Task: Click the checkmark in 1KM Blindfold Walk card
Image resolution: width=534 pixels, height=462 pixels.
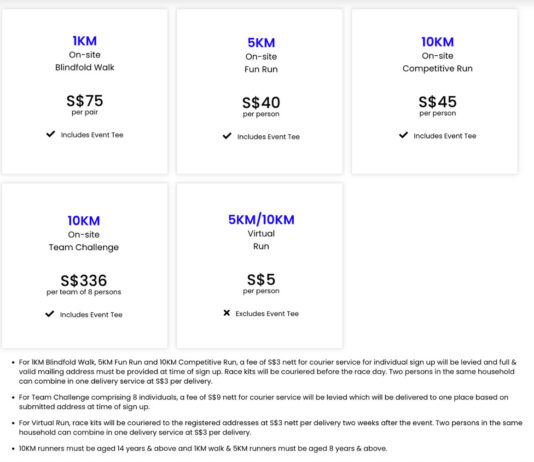Action: 50,134
